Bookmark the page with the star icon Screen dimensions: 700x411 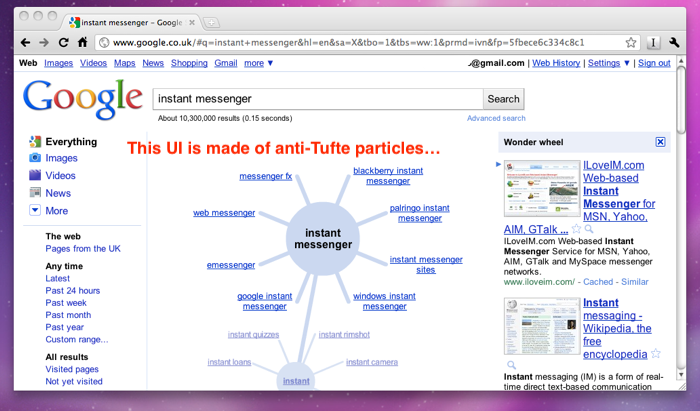coord(630,42)
